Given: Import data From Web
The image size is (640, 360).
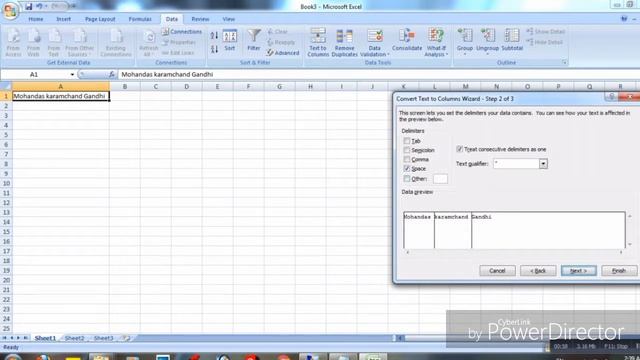Looking at the screenshot, I should pyautogui.click(x=33, y=42).
